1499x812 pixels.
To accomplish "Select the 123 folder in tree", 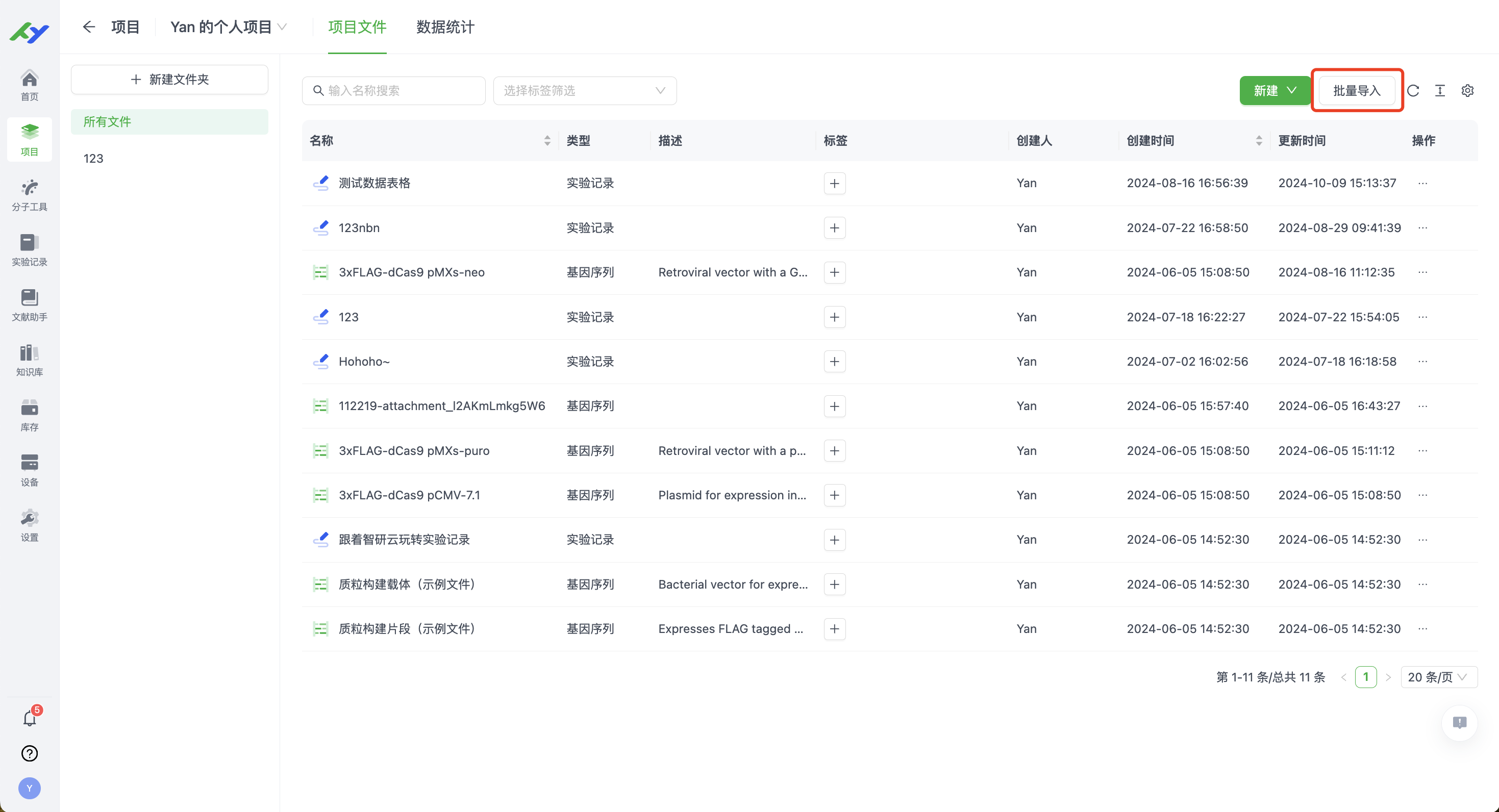I will [93, 158].
